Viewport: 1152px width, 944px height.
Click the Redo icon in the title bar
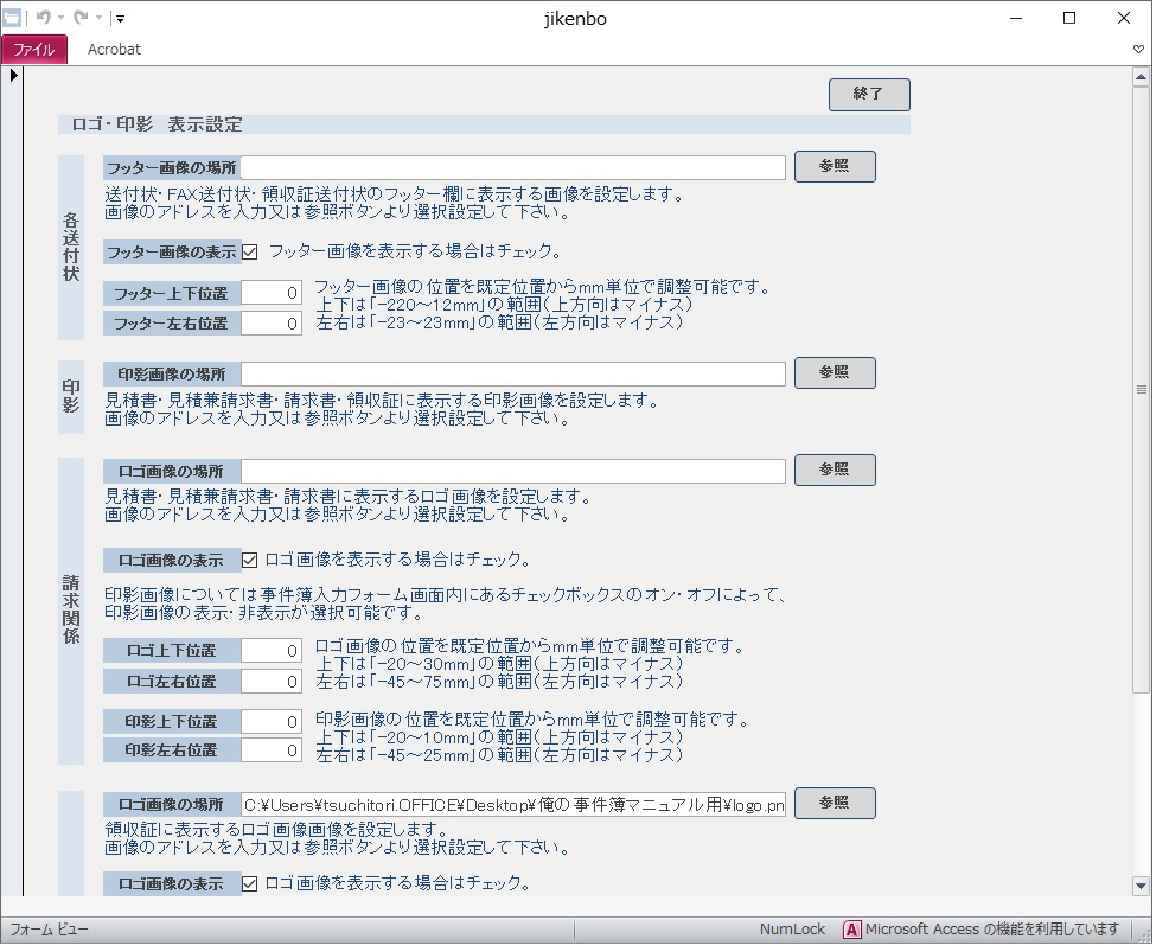[81, 18]
